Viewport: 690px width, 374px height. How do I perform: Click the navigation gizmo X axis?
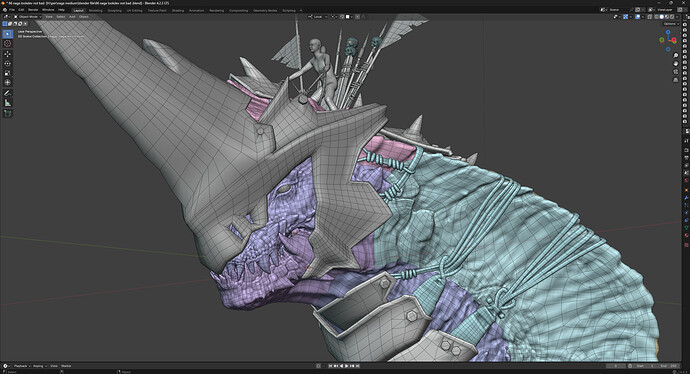click(x=674, y=40)
